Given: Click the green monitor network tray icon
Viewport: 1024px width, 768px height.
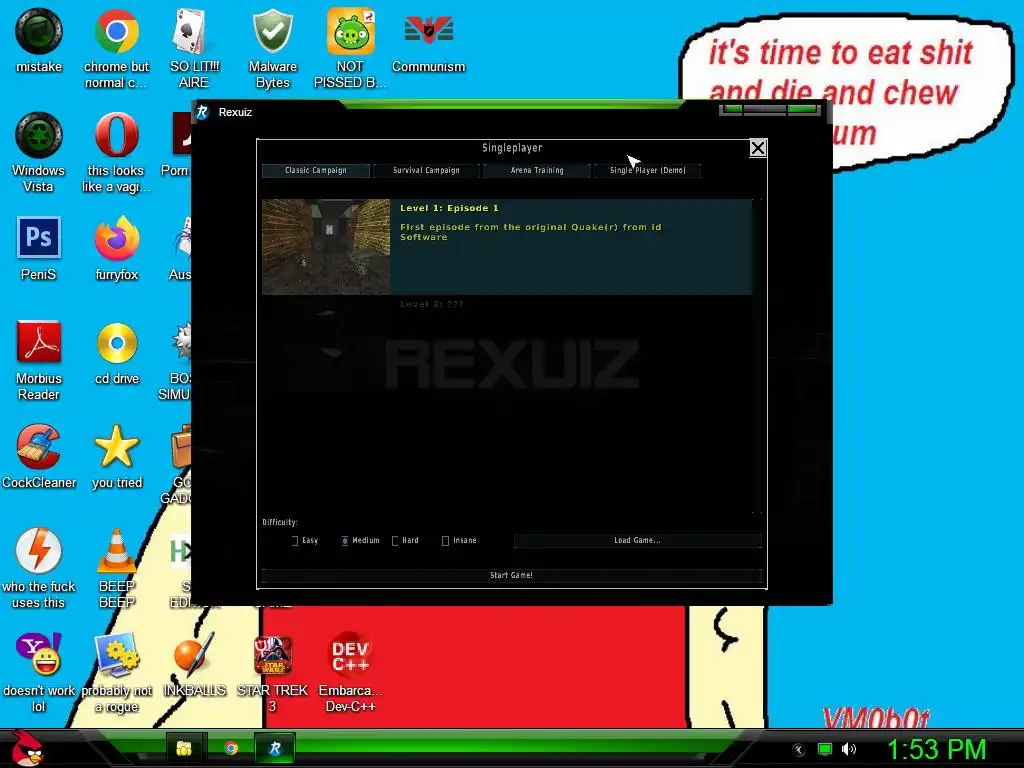Looking at the screenshot, I should point(825,749).
